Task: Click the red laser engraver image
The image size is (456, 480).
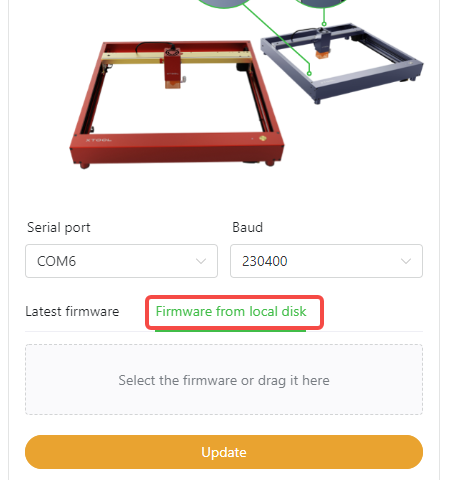Action: (177, 104)
